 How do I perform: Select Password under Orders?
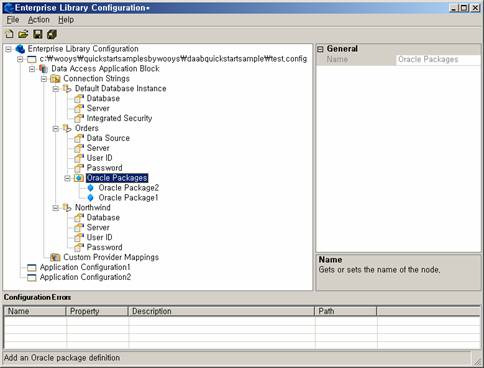pos(104,168)
